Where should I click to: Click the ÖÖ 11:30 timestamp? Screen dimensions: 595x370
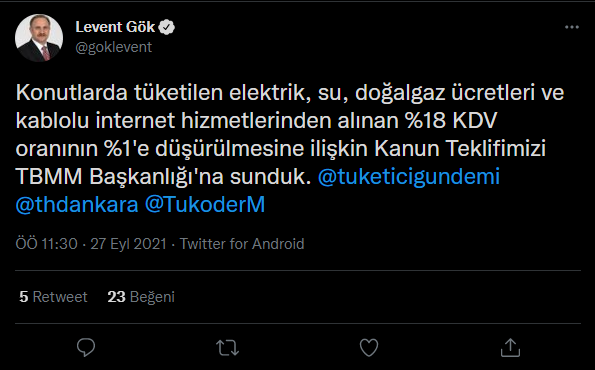coord(46,244)
